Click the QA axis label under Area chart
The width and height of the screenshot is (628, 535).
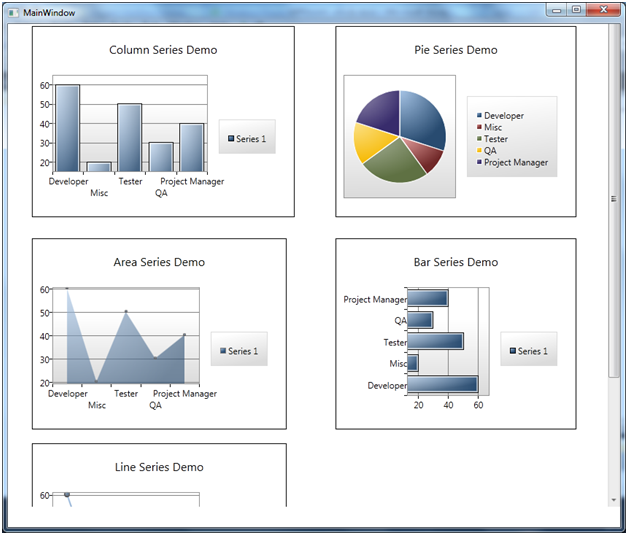[155, 405]
